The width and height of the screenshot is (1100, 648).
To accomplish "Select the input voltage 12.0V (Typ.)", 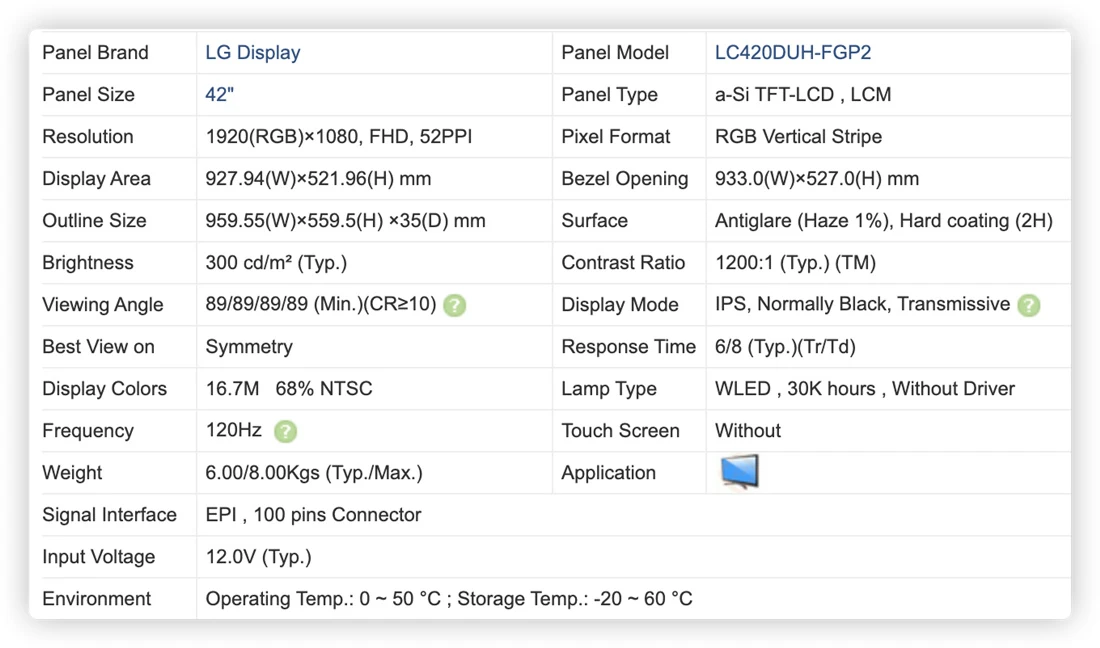I will [258, 558].
